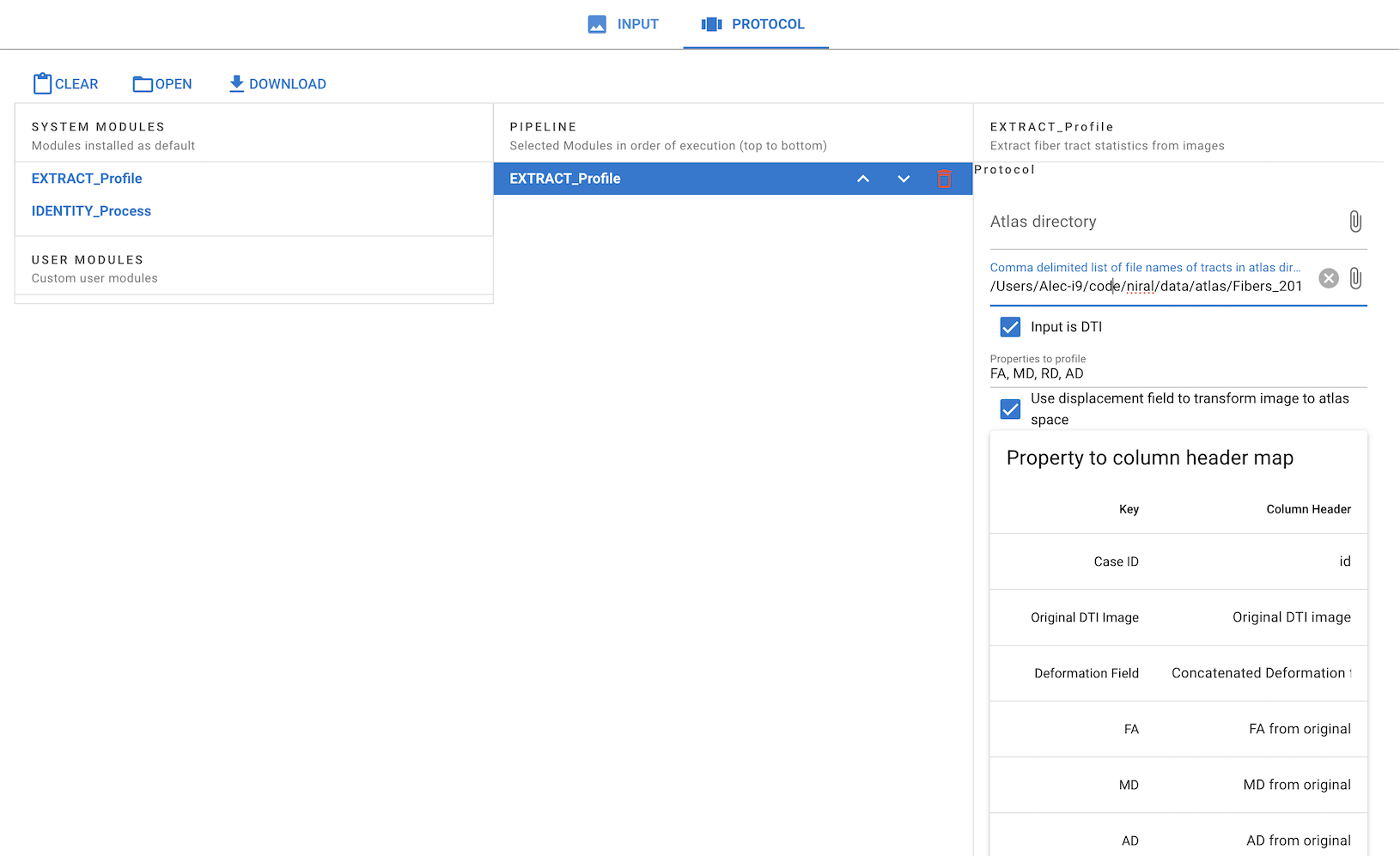The image size is (1400, 856).
Task: Click the DOWNLOAD button
Action: click(x=277, y=84)
